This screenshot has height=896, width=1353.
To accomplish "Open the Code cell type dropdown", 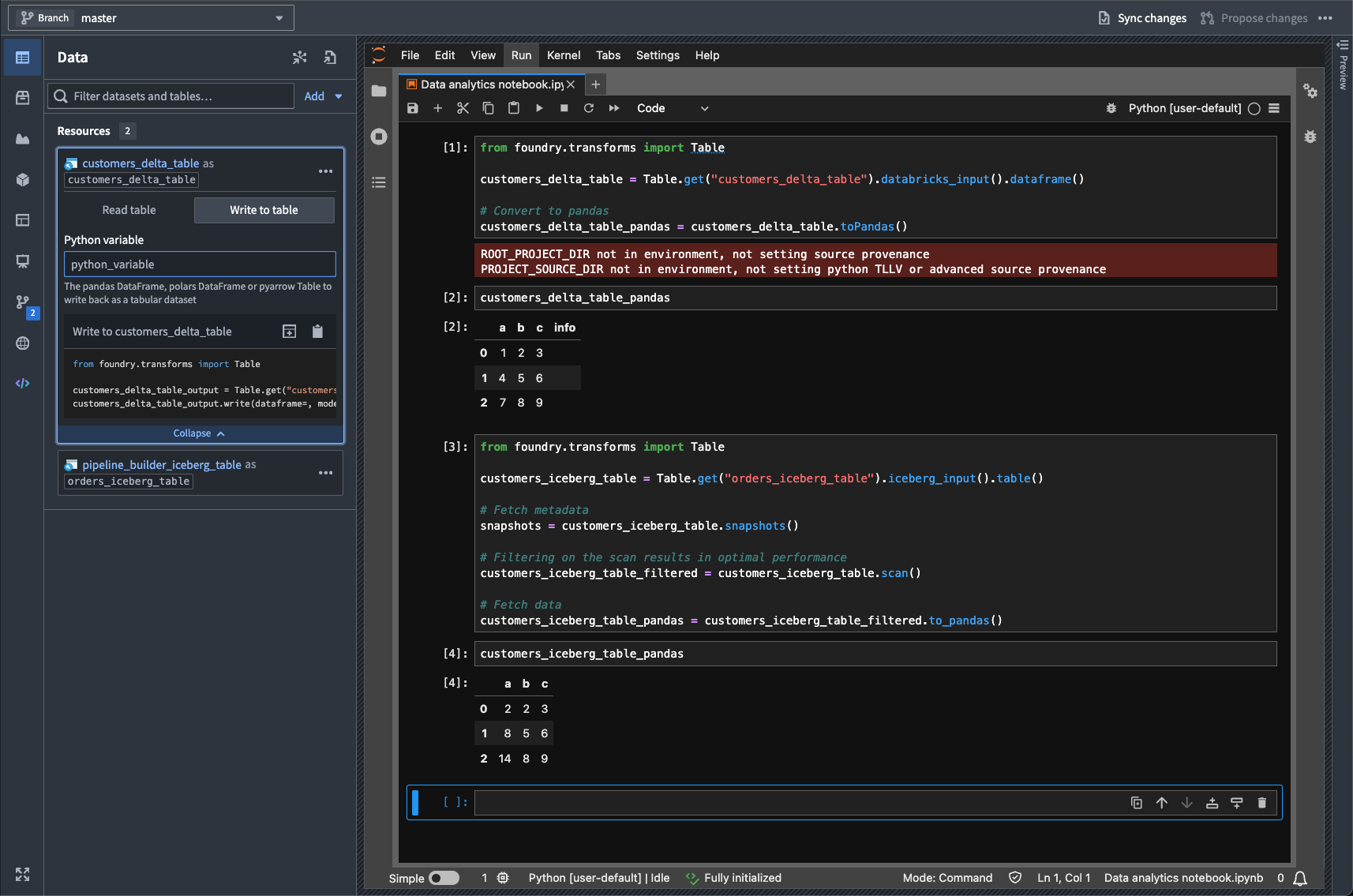I will click(x=675, y=108).
